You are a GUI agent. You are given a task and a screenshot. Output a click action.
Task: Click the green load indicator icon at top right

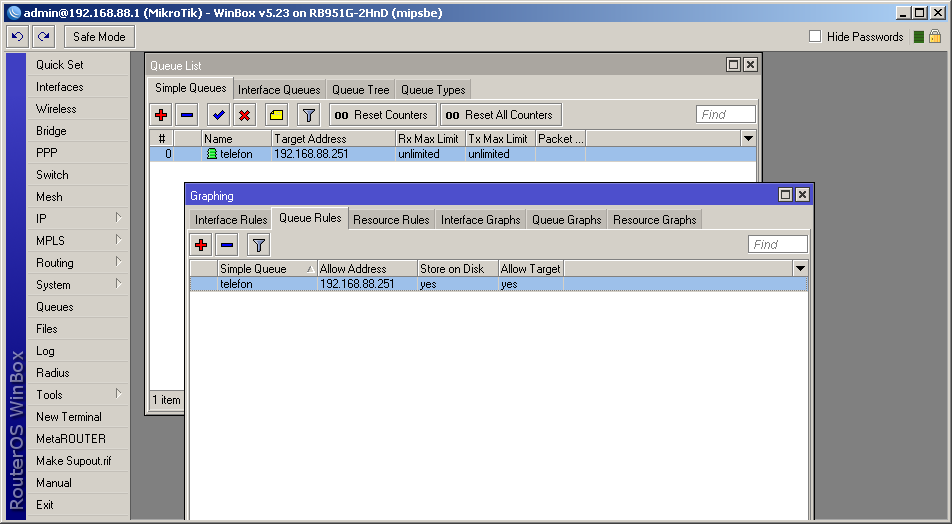919,37
